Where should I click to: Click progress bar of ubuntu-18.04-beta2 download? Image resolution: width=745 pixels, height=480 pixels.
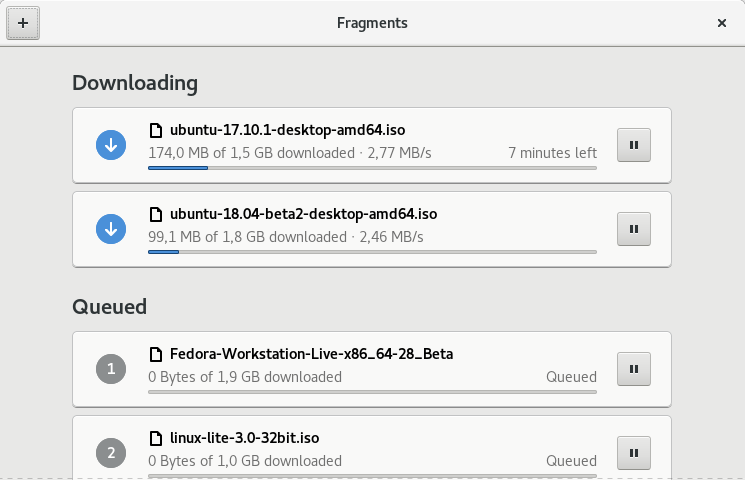pos(372,252)
